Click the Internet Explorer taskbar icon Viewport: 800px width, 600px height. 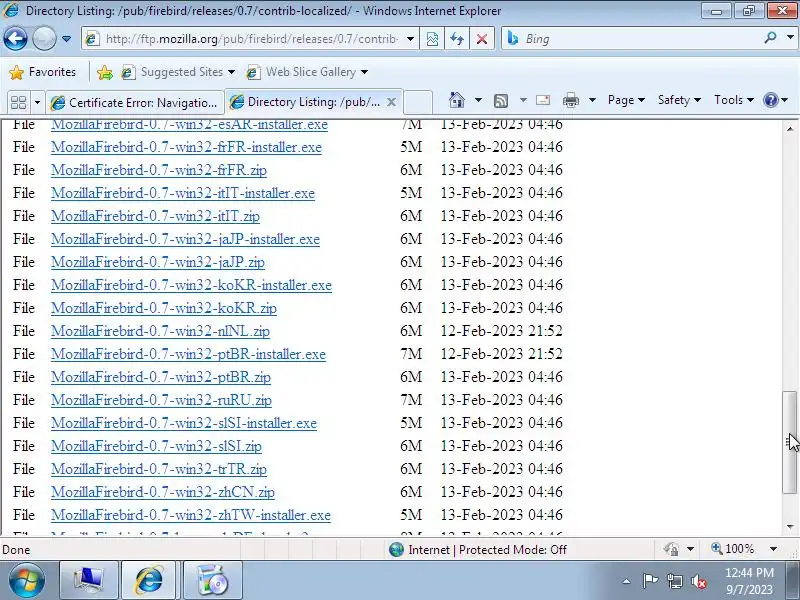[x=148, y=580]
